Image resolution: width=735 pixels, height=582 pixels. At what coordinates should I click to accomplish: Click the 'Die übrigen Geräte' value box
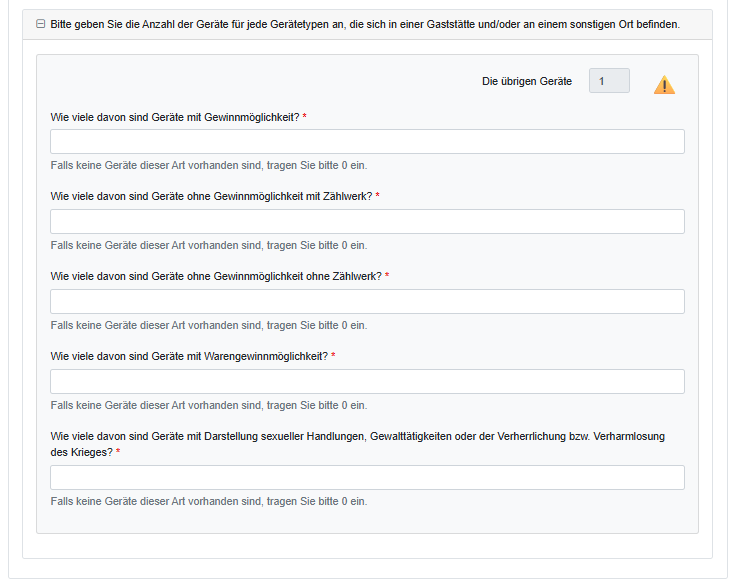click(609, 81)
